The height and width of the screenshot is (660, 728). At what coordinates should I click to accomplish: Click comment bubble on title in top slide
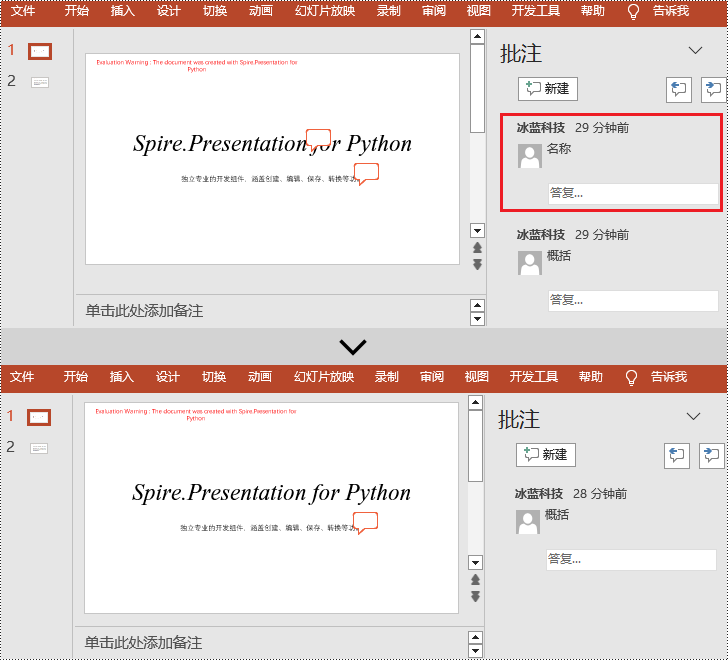pos(318,139)
